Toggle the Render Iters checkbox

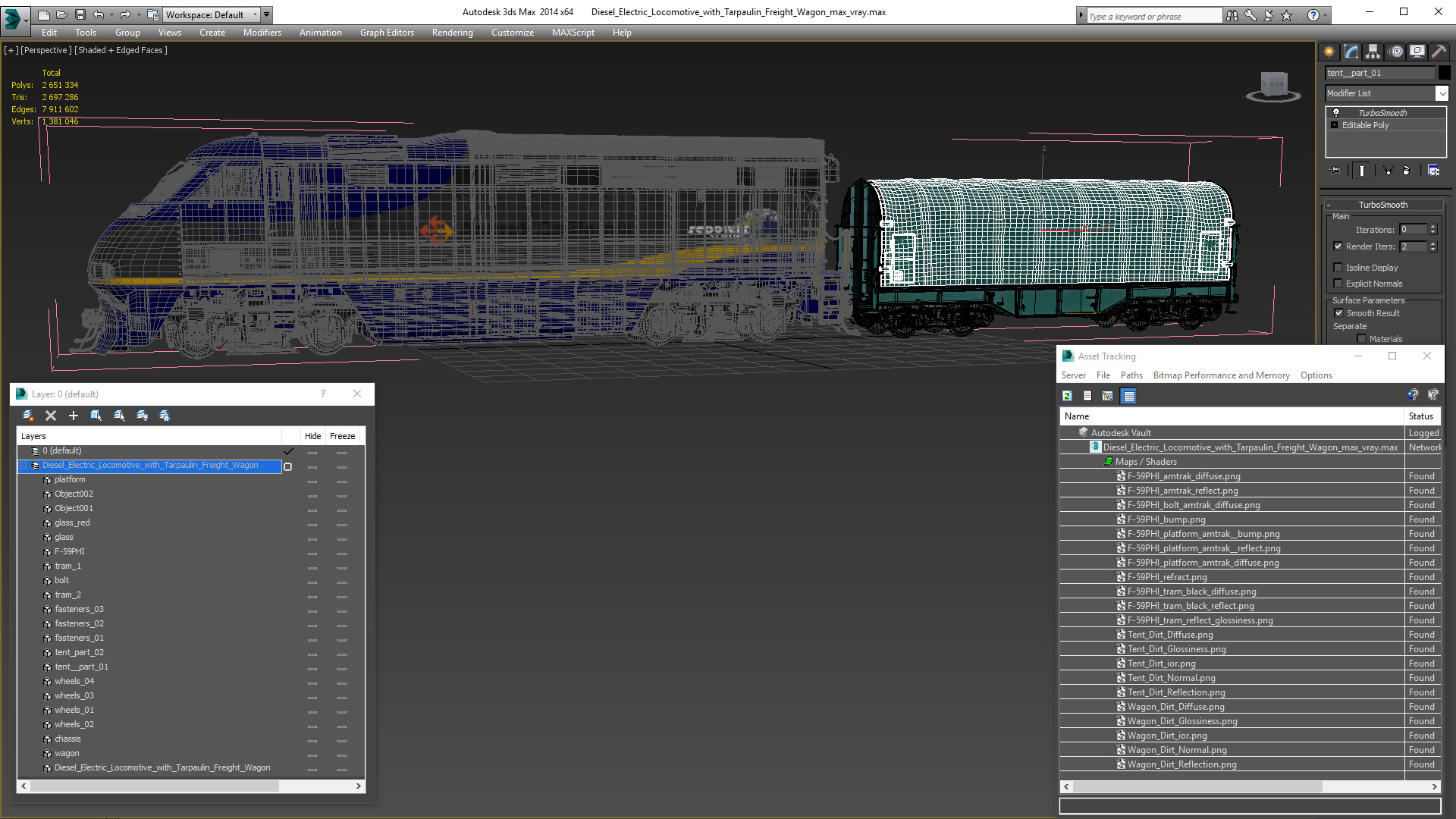[1338, 246]
